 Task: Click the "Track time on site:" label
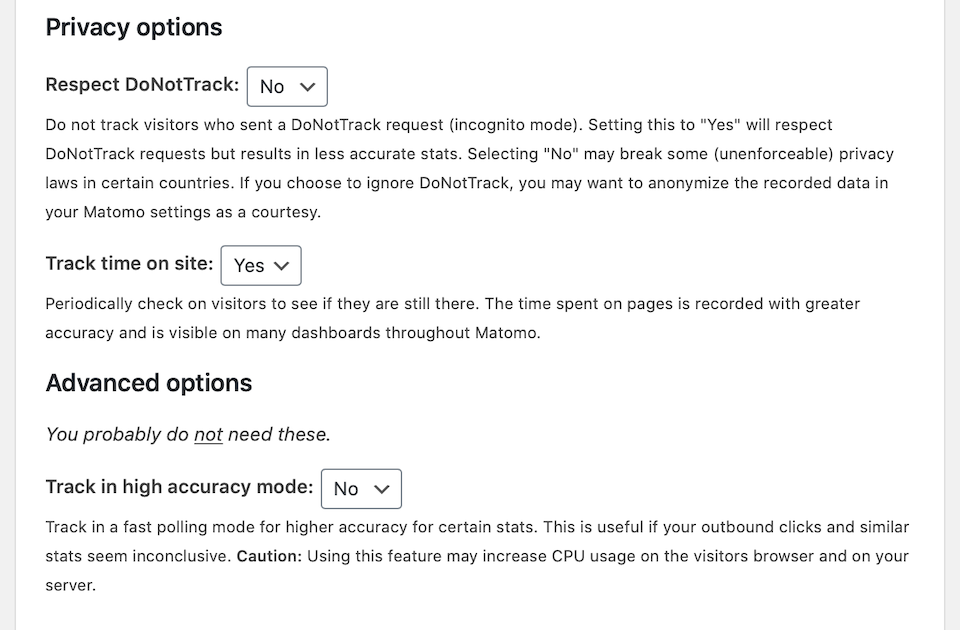(x=129, y=263)
